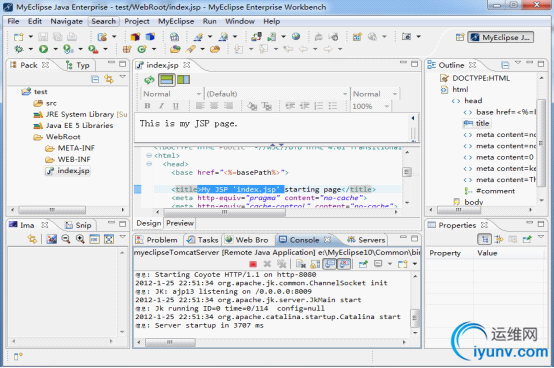Viewport: 554px width, 368px height.
Task: Click the Run External Tools icon
Action: 93,49
